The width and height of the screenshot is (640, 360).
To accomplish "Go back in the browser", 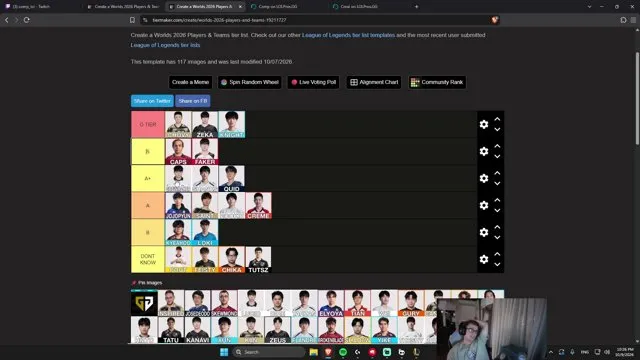I will point(7,20).
